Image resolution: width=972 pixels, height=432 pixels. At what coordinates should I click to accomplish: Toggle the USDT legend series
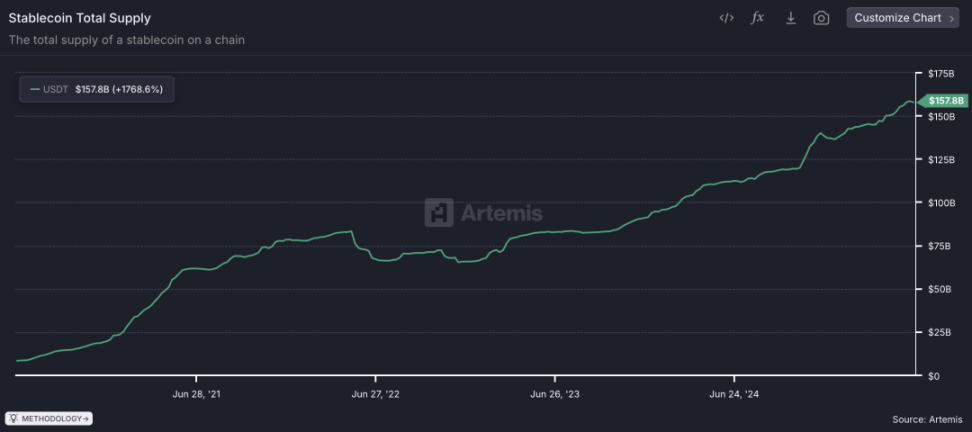[98, 89]
